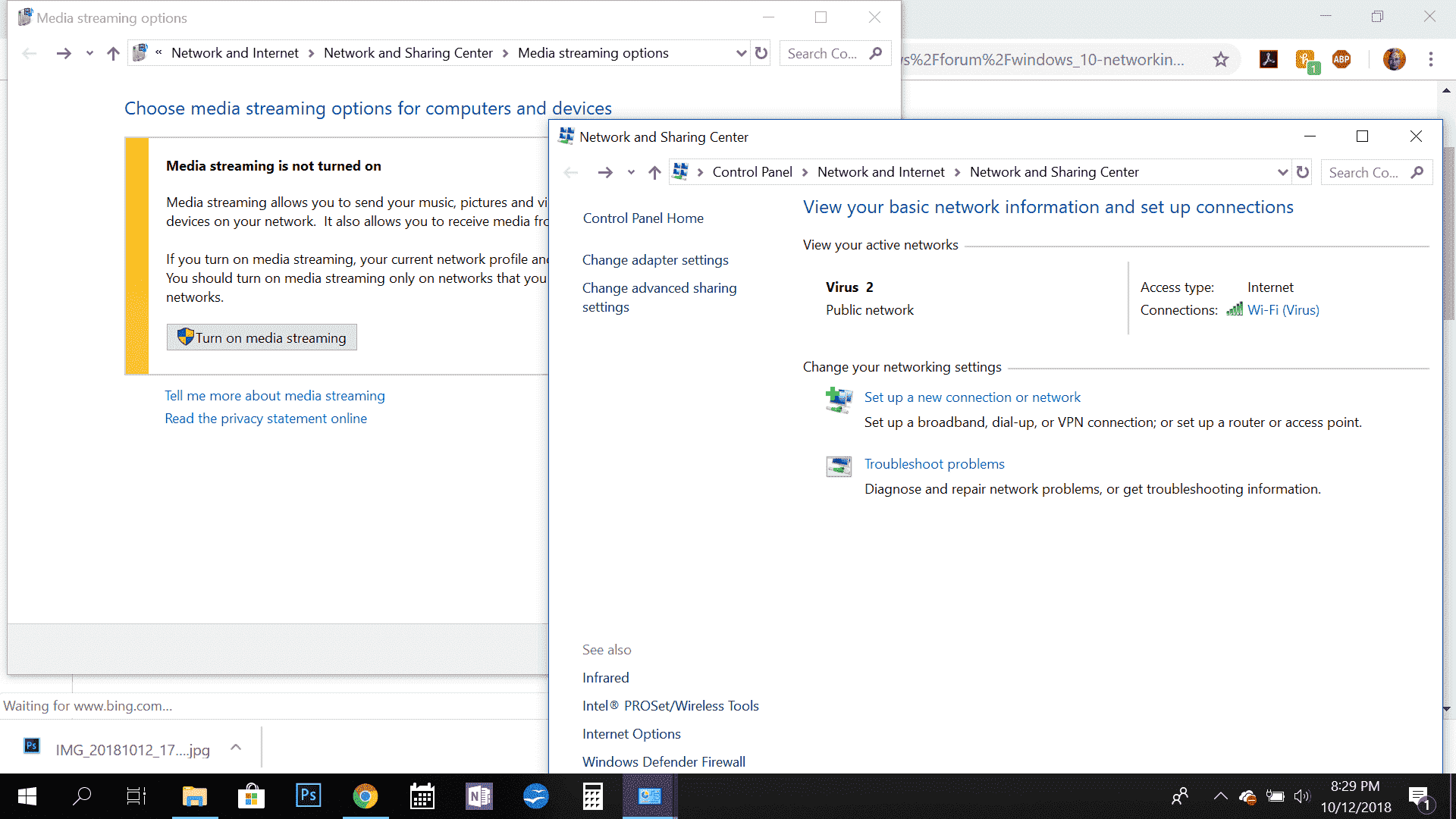Viewport: 1456px width, 819px height.
Task: Click the up arrow in Network Sharing Center
Action: [x=654, y=172]
